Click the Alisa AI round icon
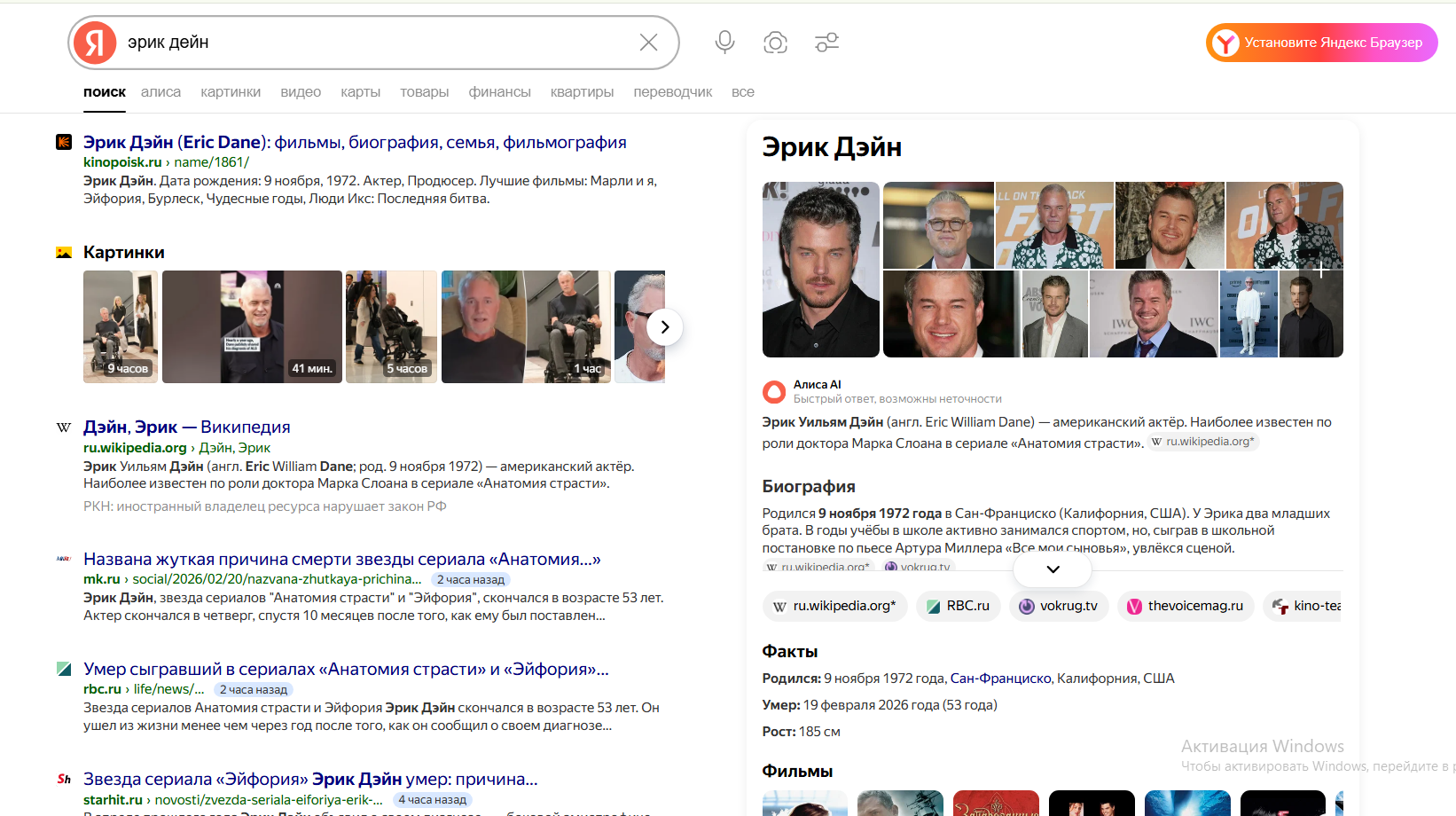The height and width of the screenshot is (816, 1456). click(x=774, y=391)
